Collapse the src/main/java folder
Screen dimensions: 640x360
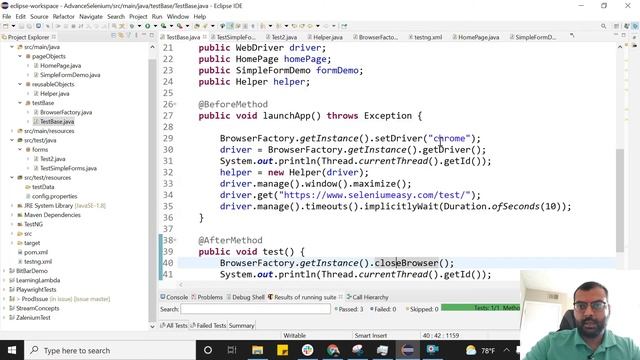click(x=12, y=47)
